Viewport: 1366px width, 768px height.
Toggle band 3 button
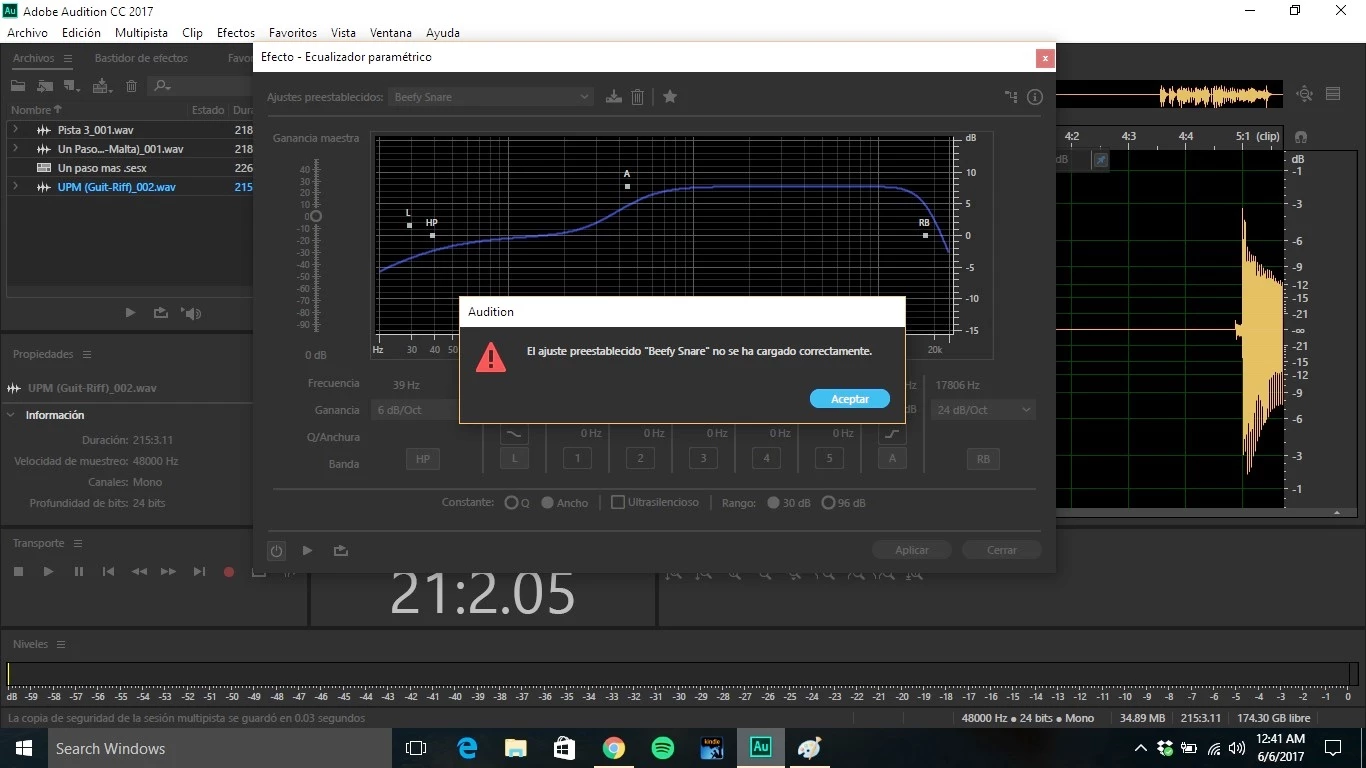pyautogui.click(x=703, y=459)
